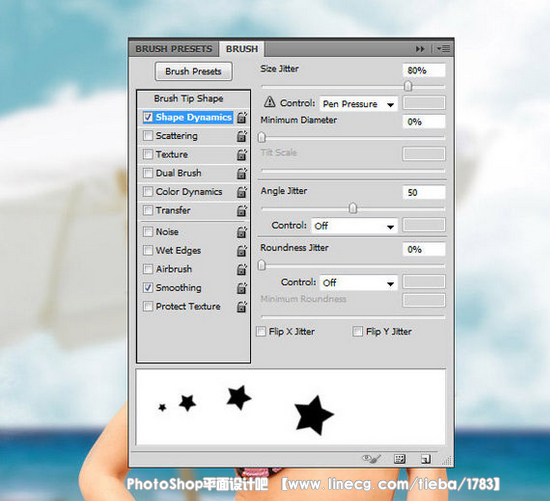
Task: Open Preset Manager icon at panel bottom
Action: pos(400,459)
